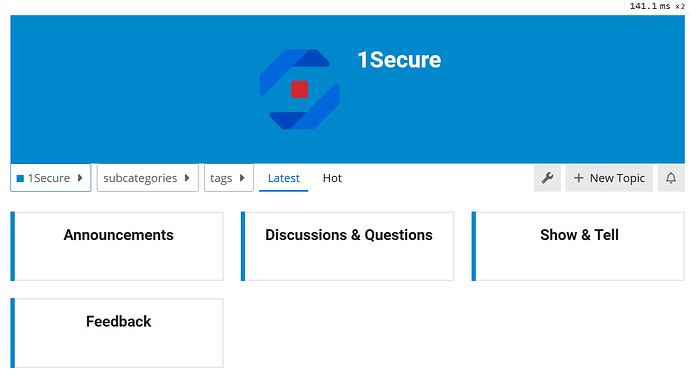
Task: Start a New Topic
Action: coord(609,178)
